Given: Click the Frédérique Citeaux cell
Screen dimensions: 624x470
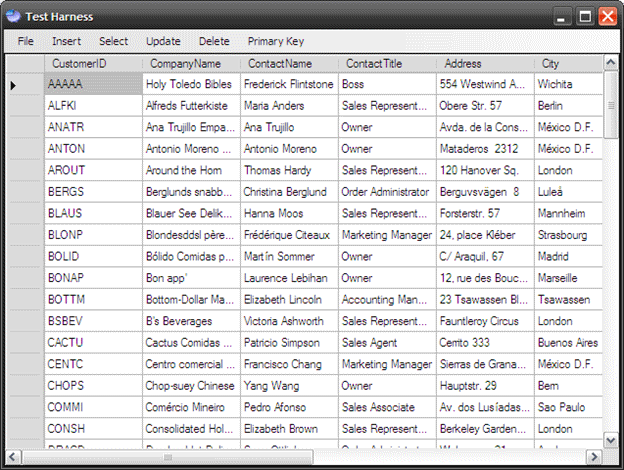Looking at the screenshot, I should (x=289, y=234).
